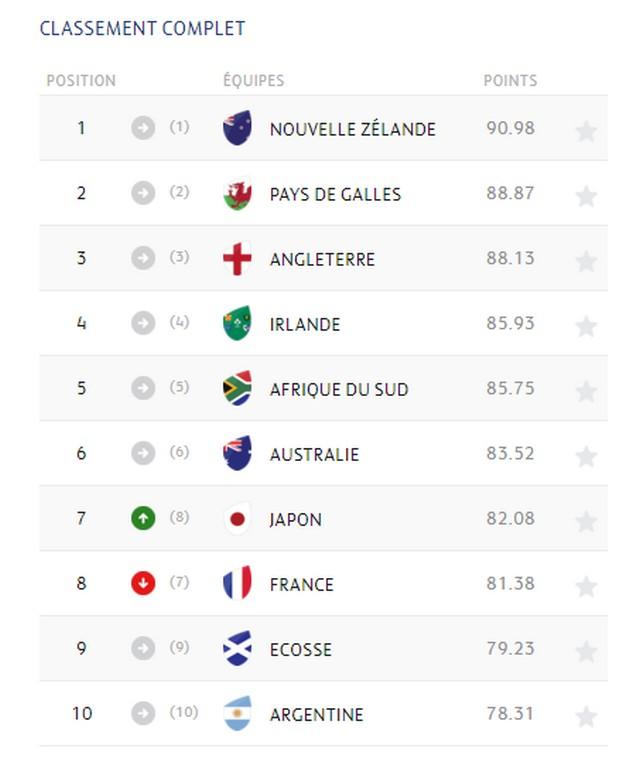The width and height of the screenshot is (640, 759).
Task: Click the Scotland saltire flag icon
Action: tap(237, 648)
